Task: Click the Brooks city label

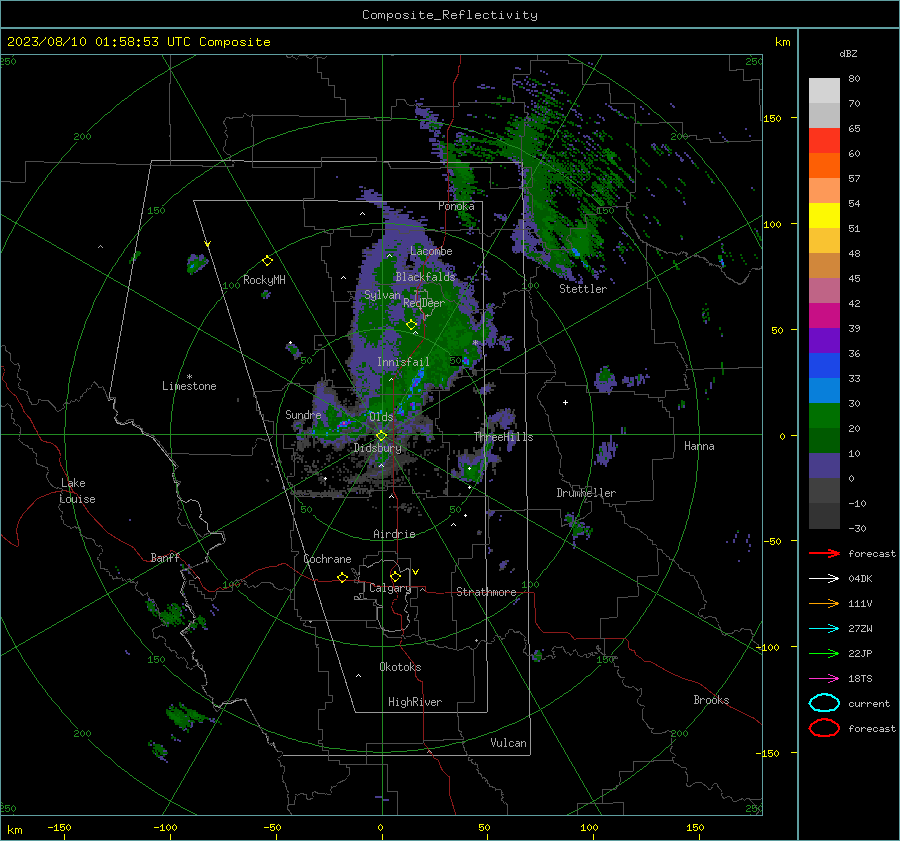Action: tap(711, 700)
